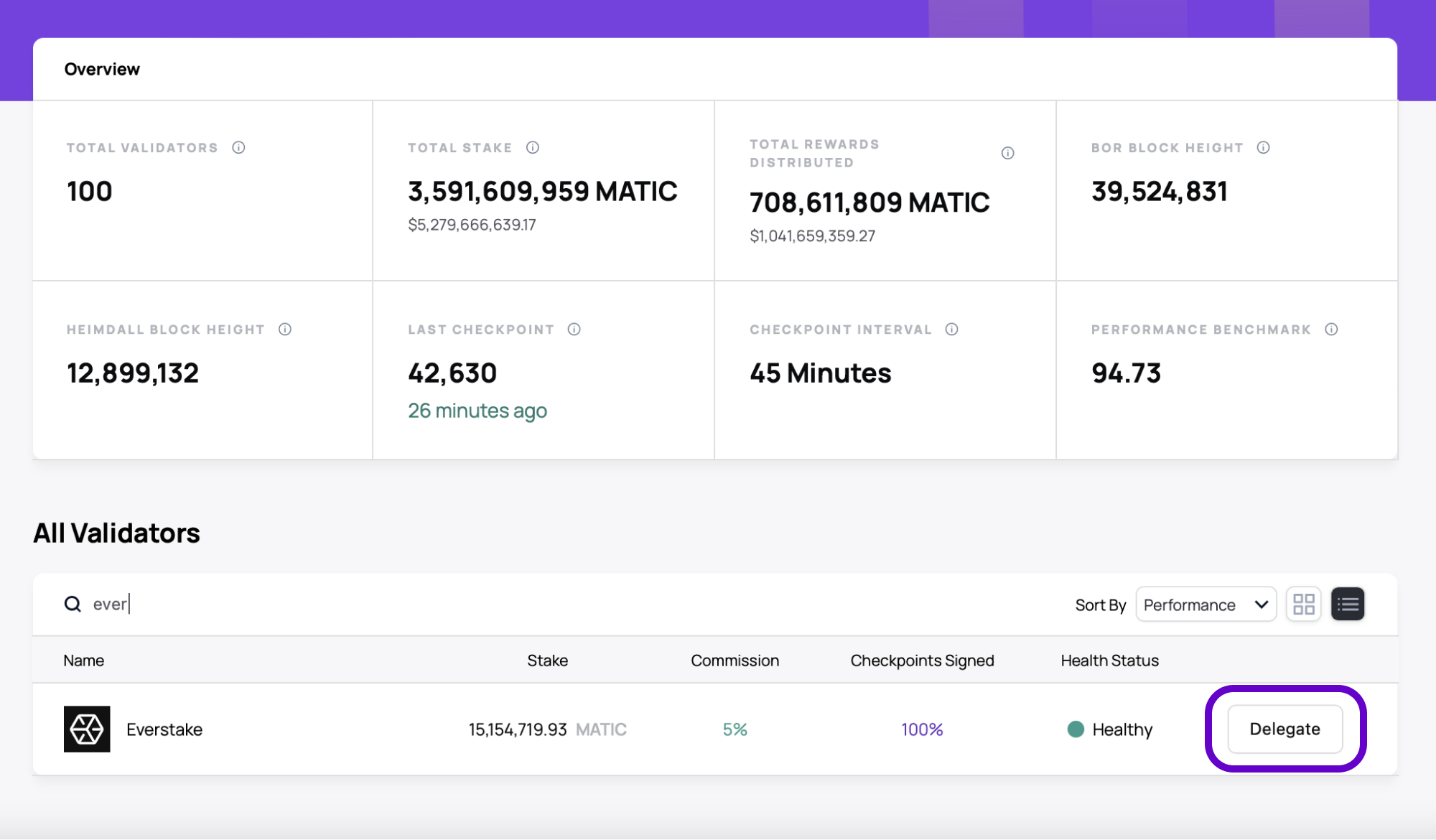Screen dimensions: 1436x840
Task: Click the 26 minutes ago text
Action: pyautogui.click(x=477, y=411)
